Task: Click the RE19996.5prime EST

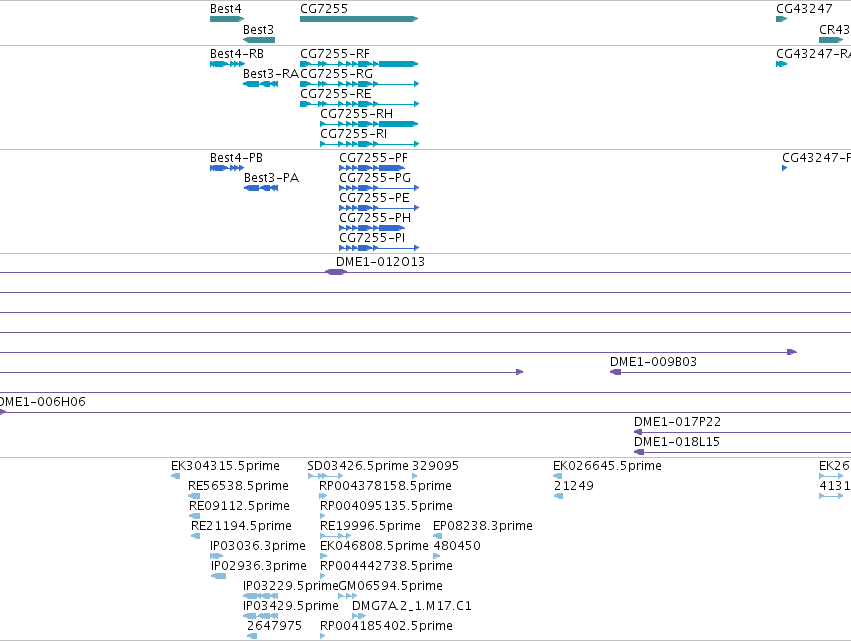Action: pos(333,536)
